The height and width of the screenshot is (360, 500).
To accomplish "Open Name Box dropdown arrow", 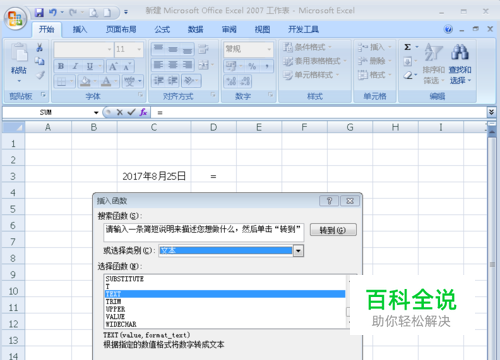I will 96,113.
